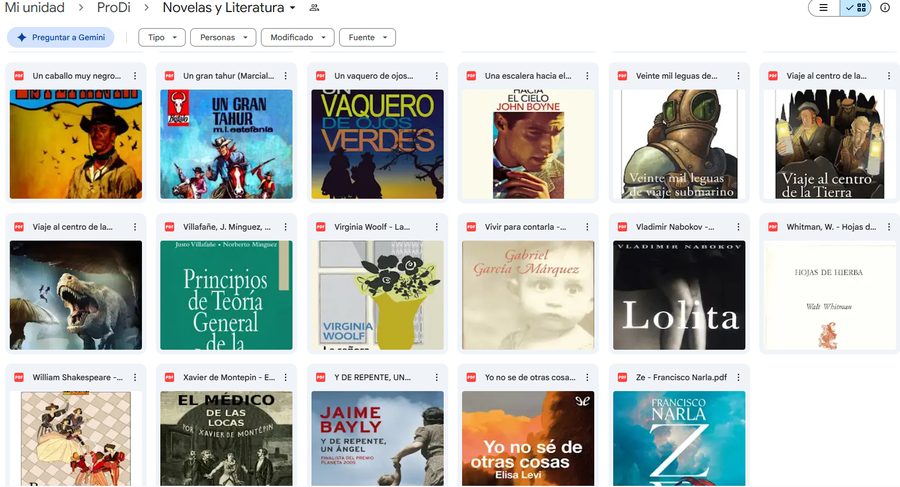The width and height of the screenshot is (900, 487).
Task: Open Francisco Narla Z cover thumbnail
Action: pos(679,439)
